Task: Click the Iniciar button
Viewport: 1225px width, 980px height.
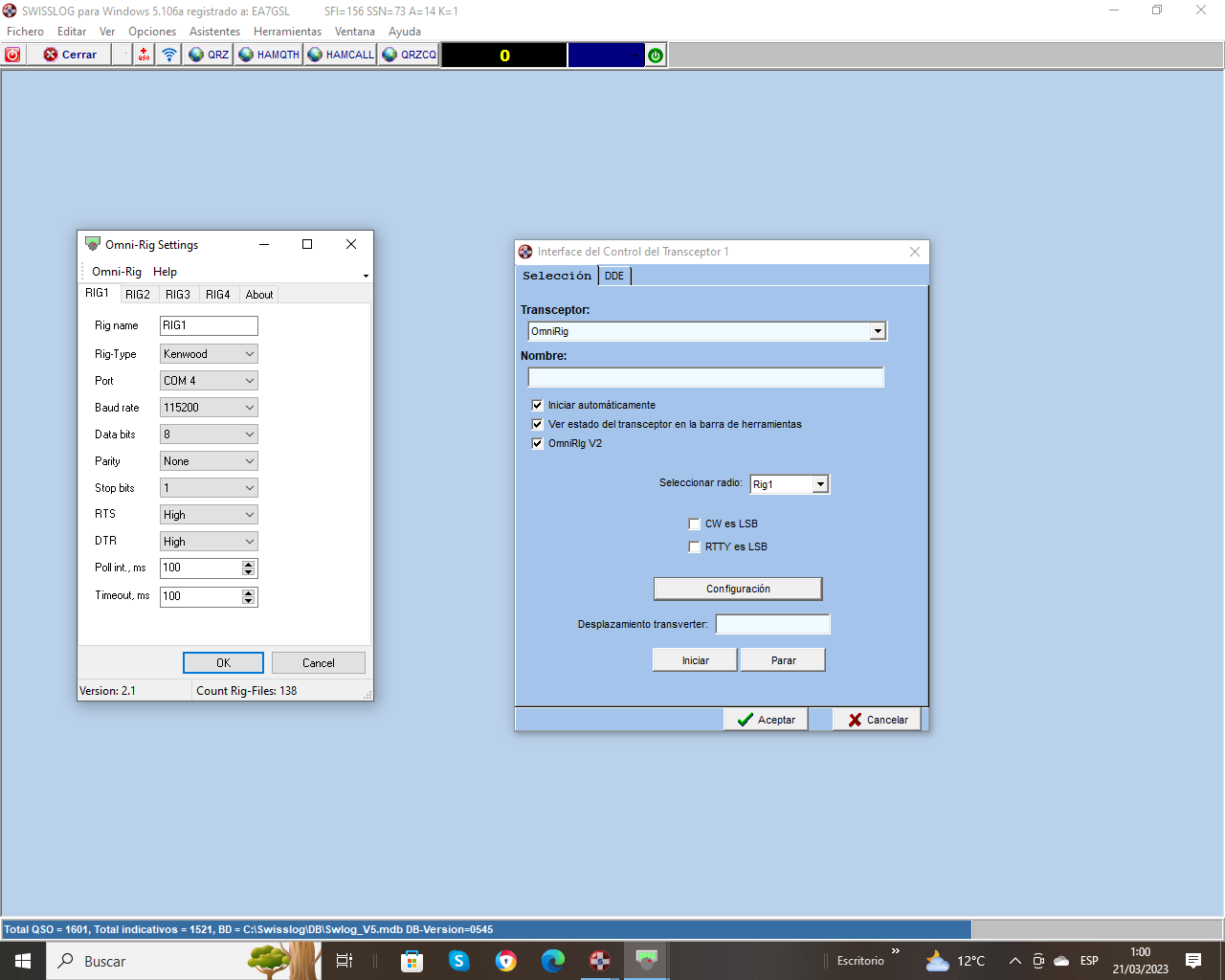Action: tap(695, 660)
